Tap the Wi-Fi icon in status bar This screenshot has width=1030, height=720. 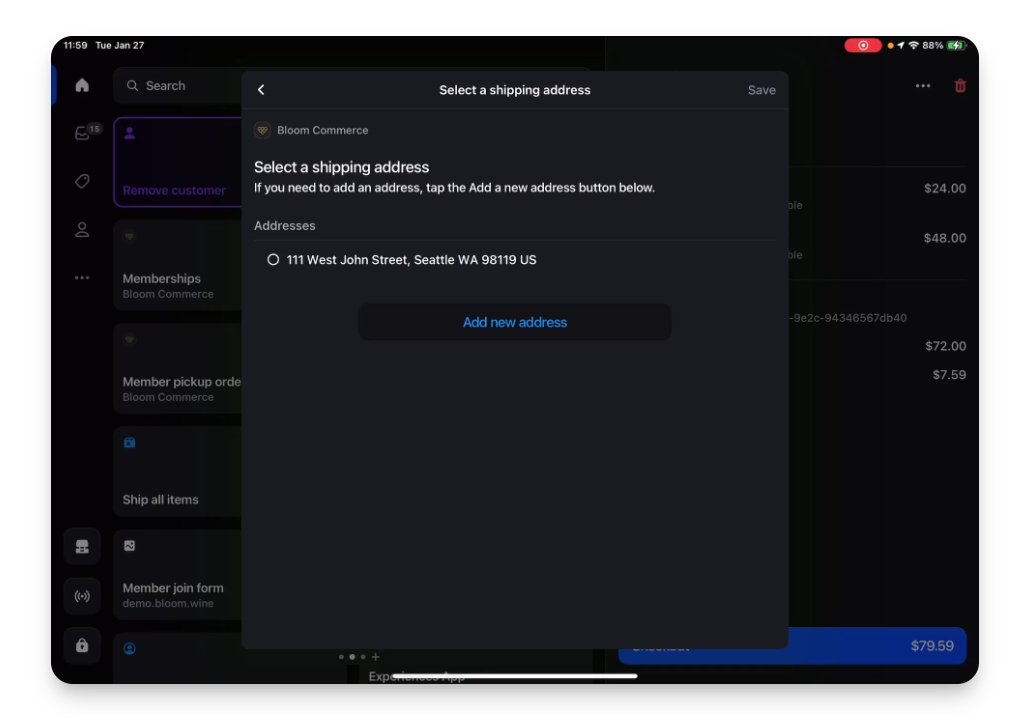point(913,45)
